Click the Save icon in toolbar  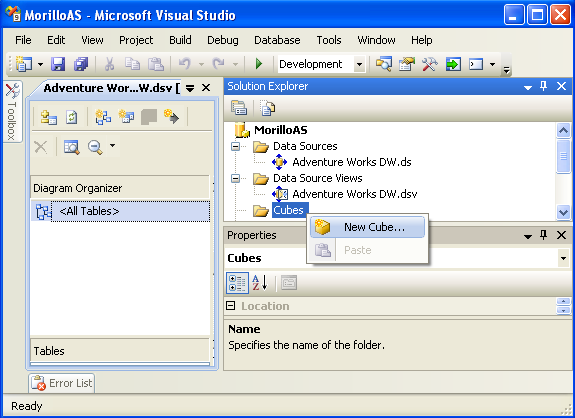(x=58, y=64)
